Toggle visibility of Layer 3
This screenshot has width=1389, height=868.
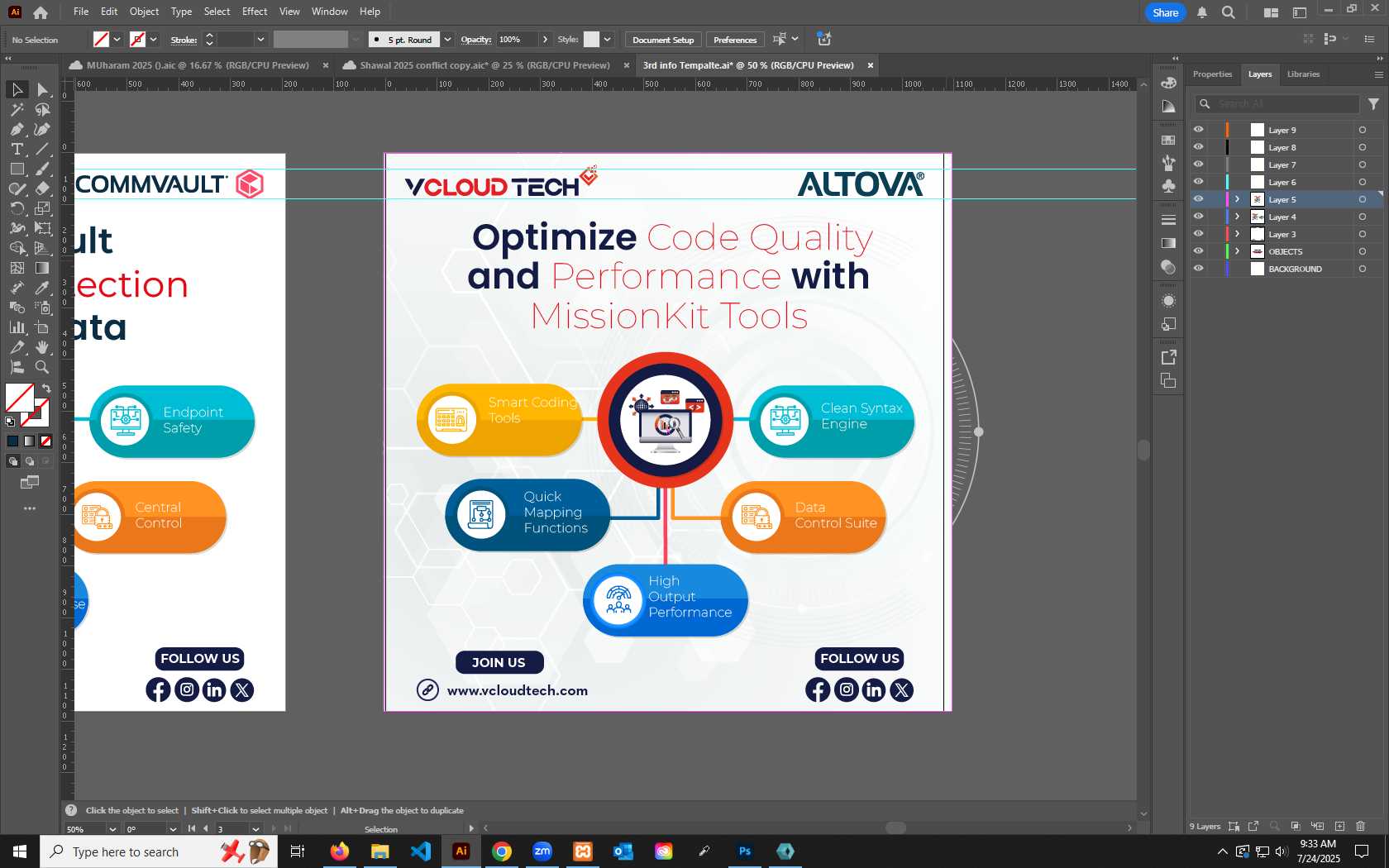(x=1198, y=234)
